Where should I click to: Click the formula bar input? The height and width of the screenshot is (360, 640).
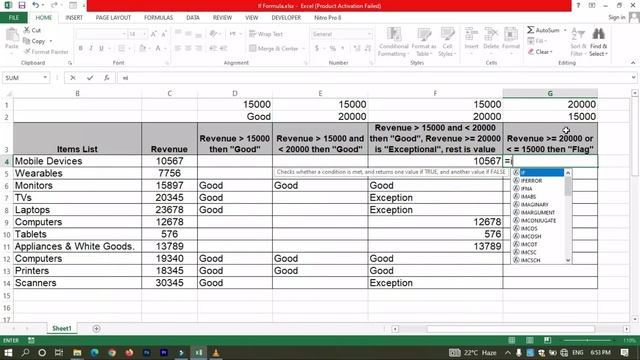click(x=373, y=78)
